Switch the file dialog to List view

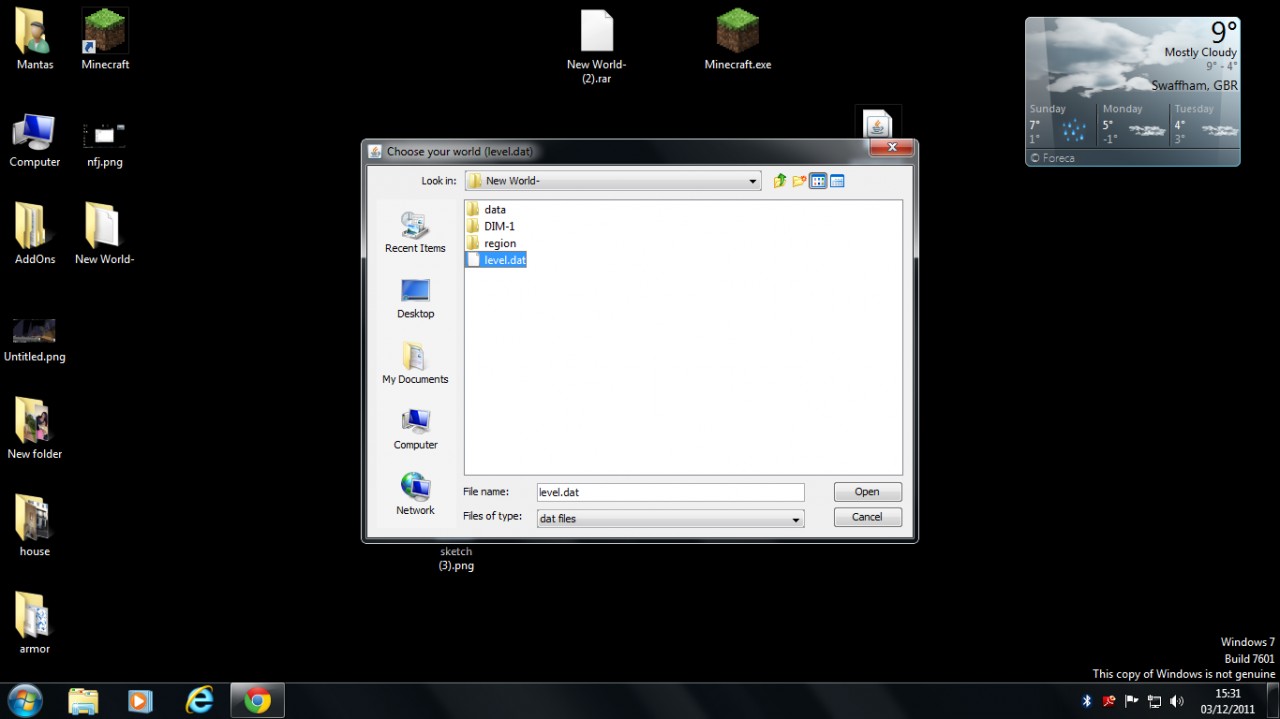pyautogui.click(x=818, y=181)
